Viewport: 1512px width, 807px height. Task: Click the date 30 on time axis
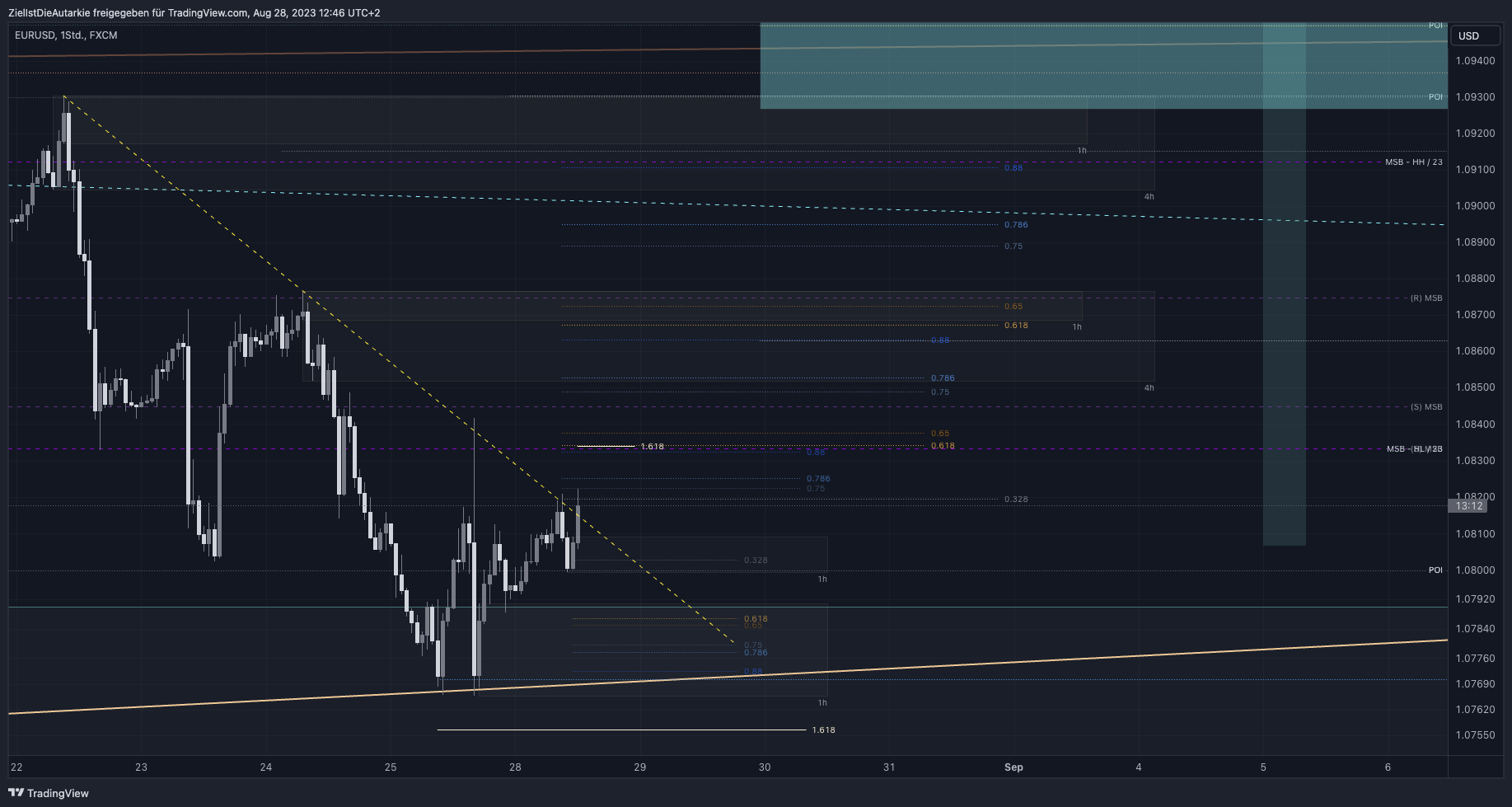(x=765, y=767)
